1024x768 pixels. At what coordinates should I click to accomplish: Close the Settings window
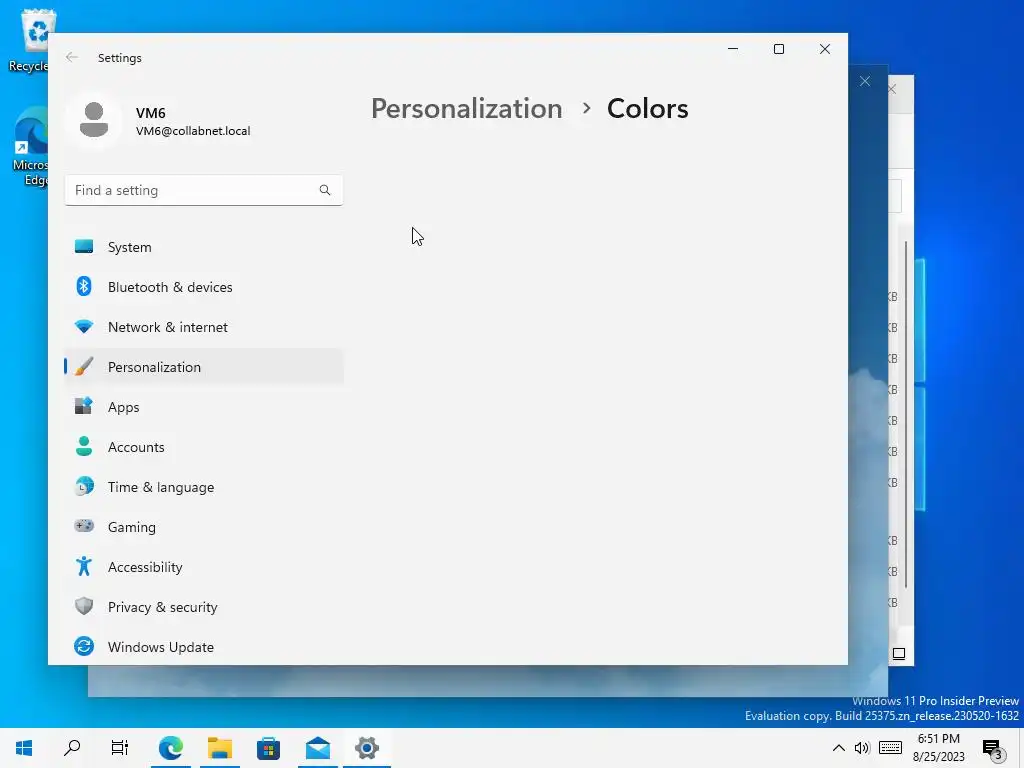point(825,49)
